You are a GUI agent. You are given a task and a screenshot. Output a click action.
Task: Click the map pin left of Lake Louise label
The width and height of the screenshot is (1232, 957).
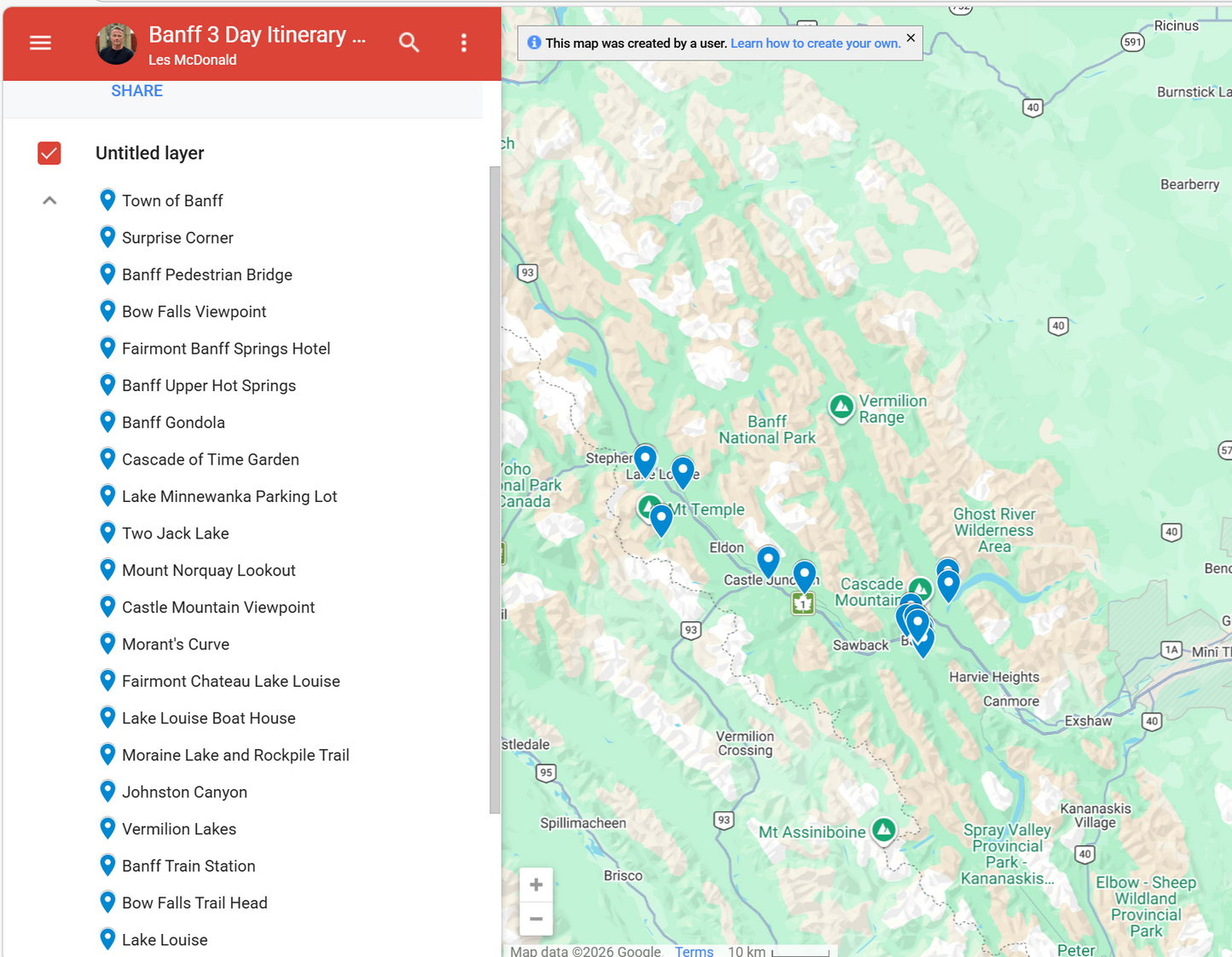[645, 461]
